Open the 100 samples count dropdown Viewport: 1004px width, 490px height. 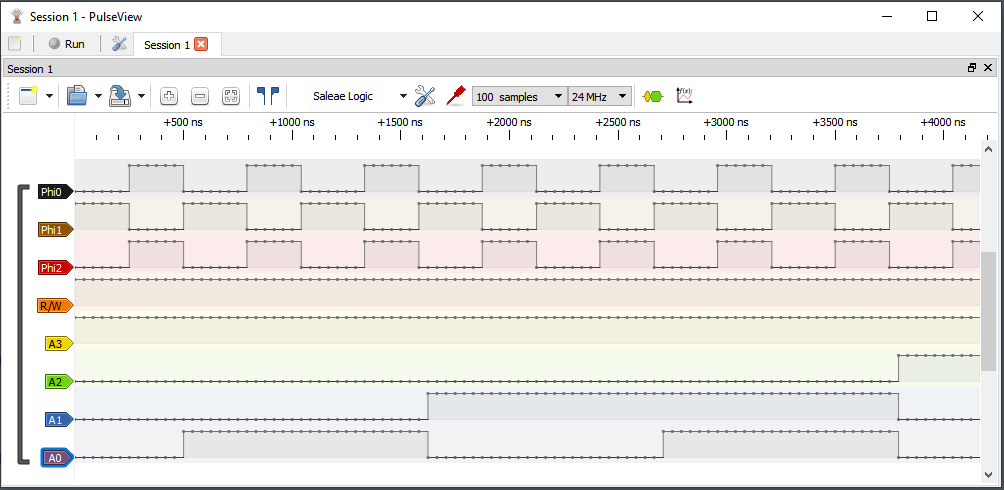[x=519, y=96]
